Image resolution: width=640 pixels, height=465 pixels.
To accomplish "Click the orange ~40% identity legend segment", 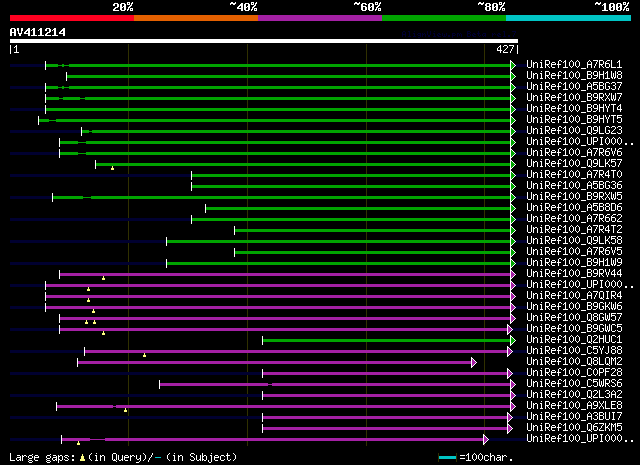I will [196, 18].
